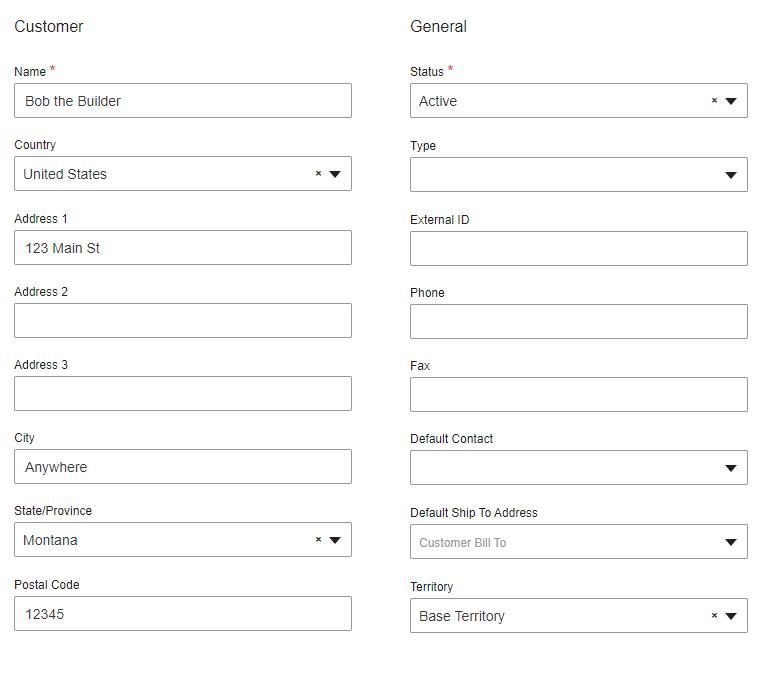Clear the State/Province Montana value
This screenshot has height=676, width=762.
tap(318, 540)
